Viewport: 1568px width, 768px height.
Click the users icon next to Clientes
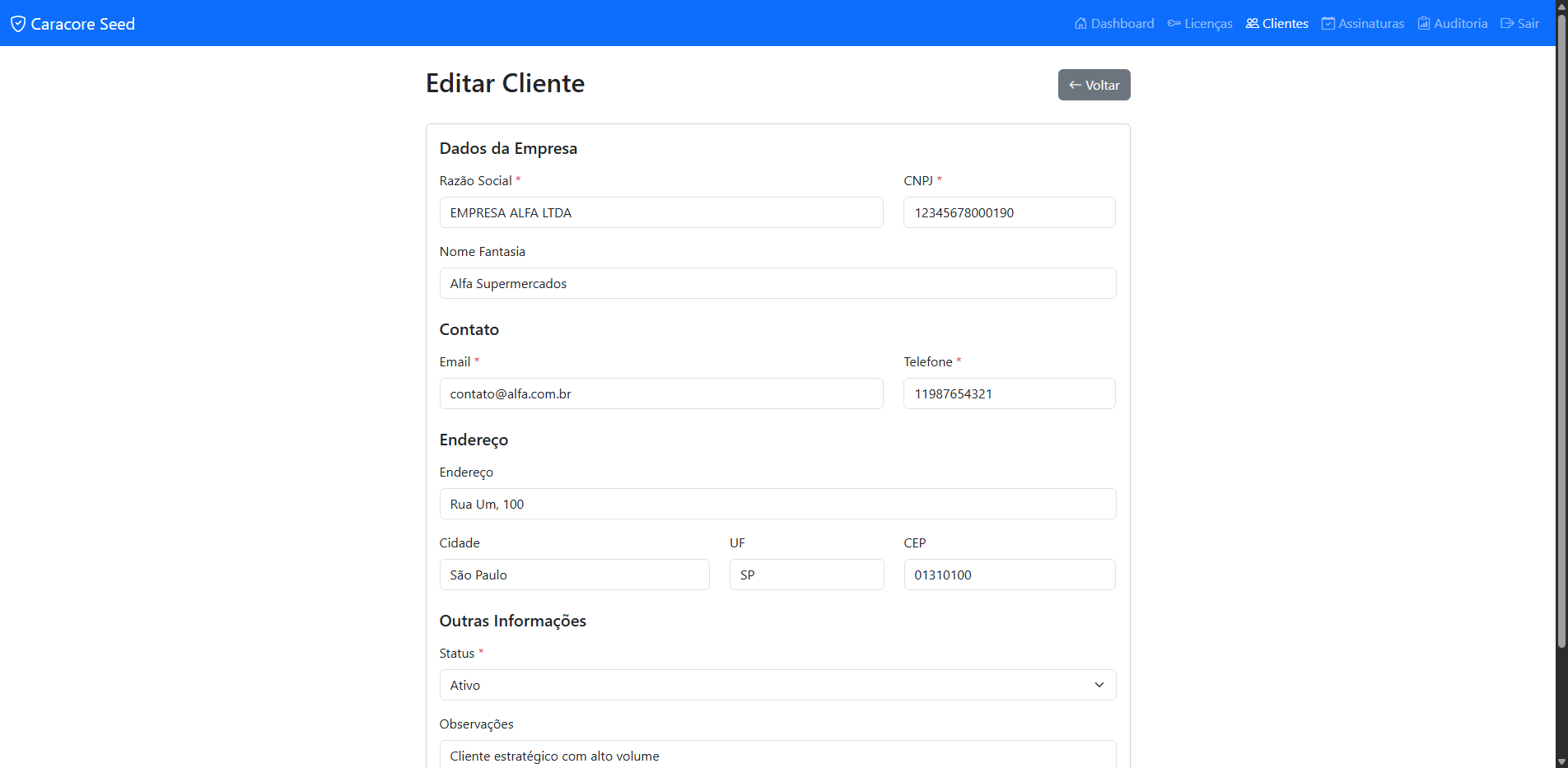(x=1250, y=23)
